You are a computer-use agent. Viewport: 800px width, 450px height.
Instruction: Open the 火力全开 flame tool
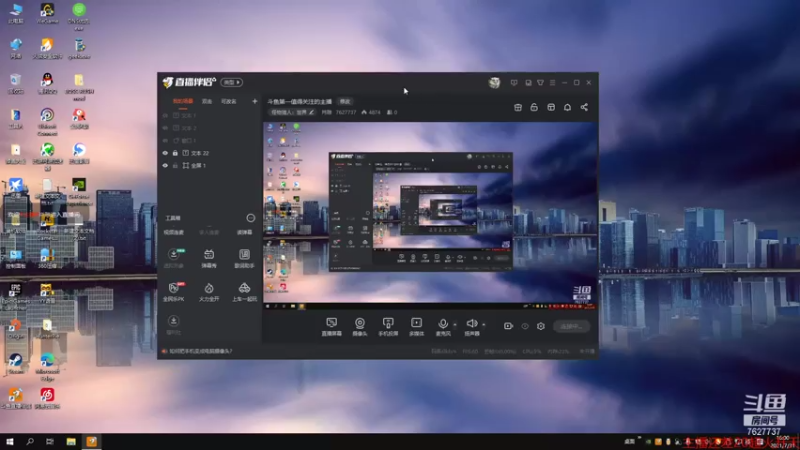coord(209,292)
